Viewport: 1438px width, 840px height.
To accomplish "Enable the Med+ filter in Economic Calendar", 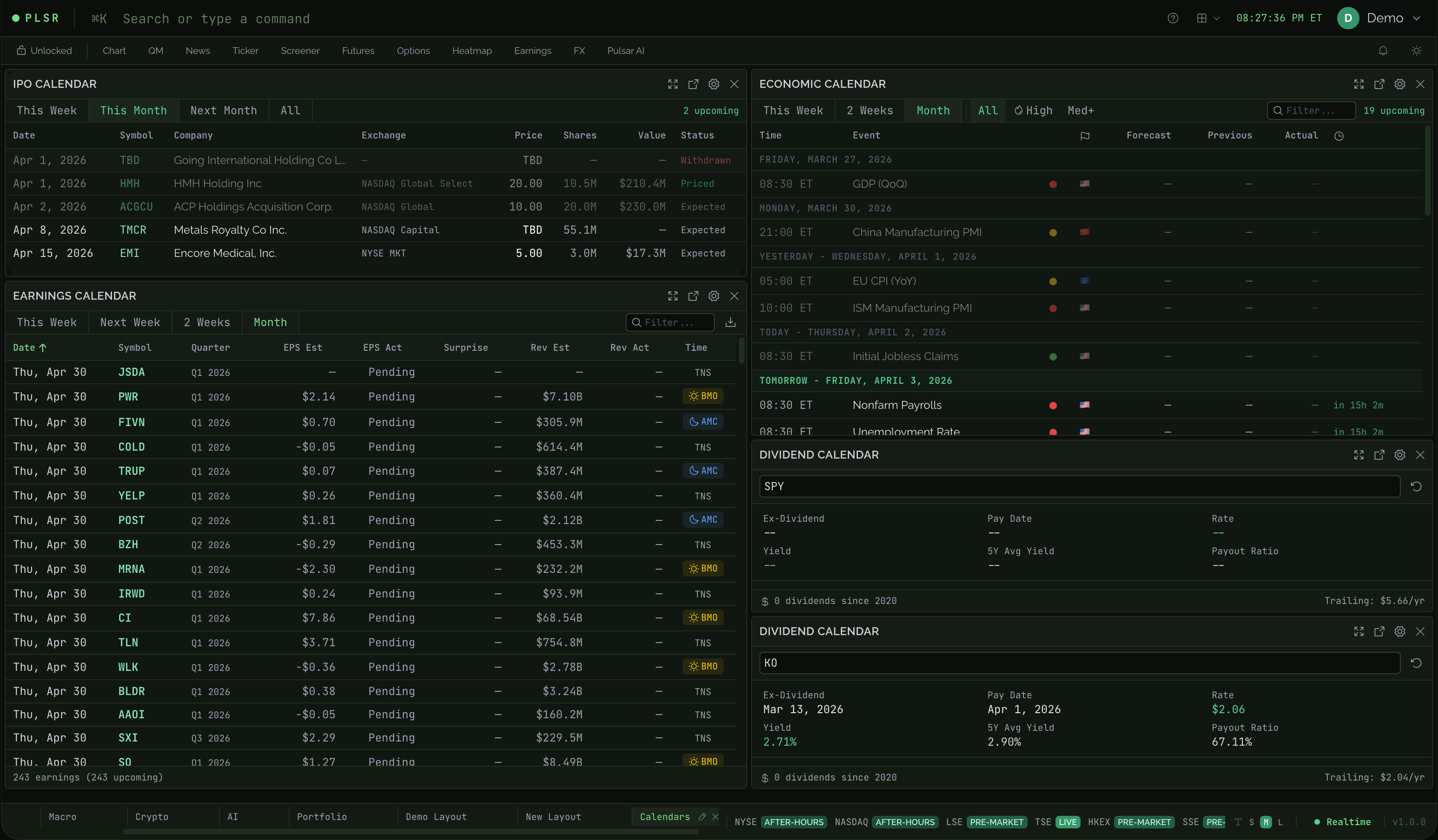I will click(x=1081, y=110).
